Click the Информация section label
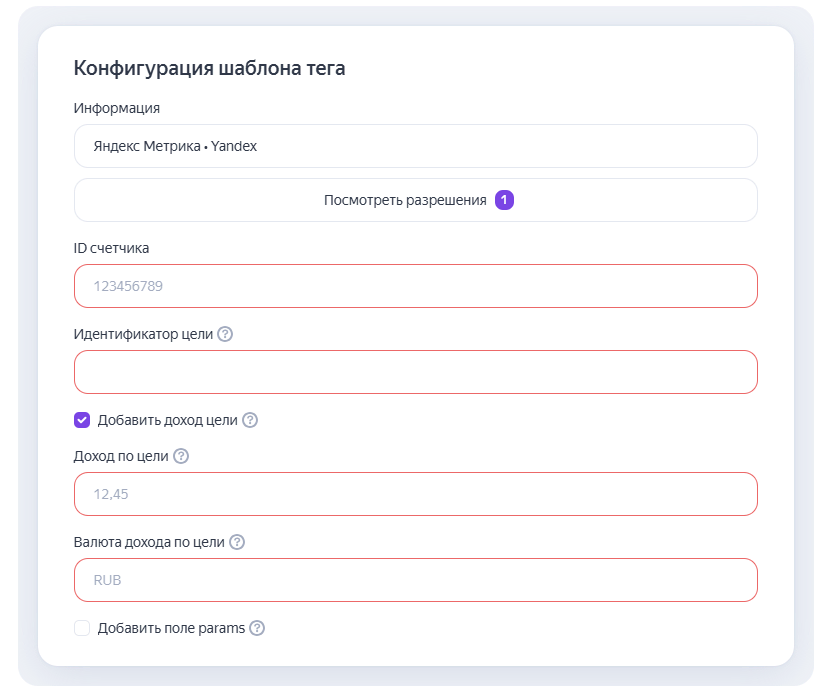825x694 pixels. click(x=117, y=108)
